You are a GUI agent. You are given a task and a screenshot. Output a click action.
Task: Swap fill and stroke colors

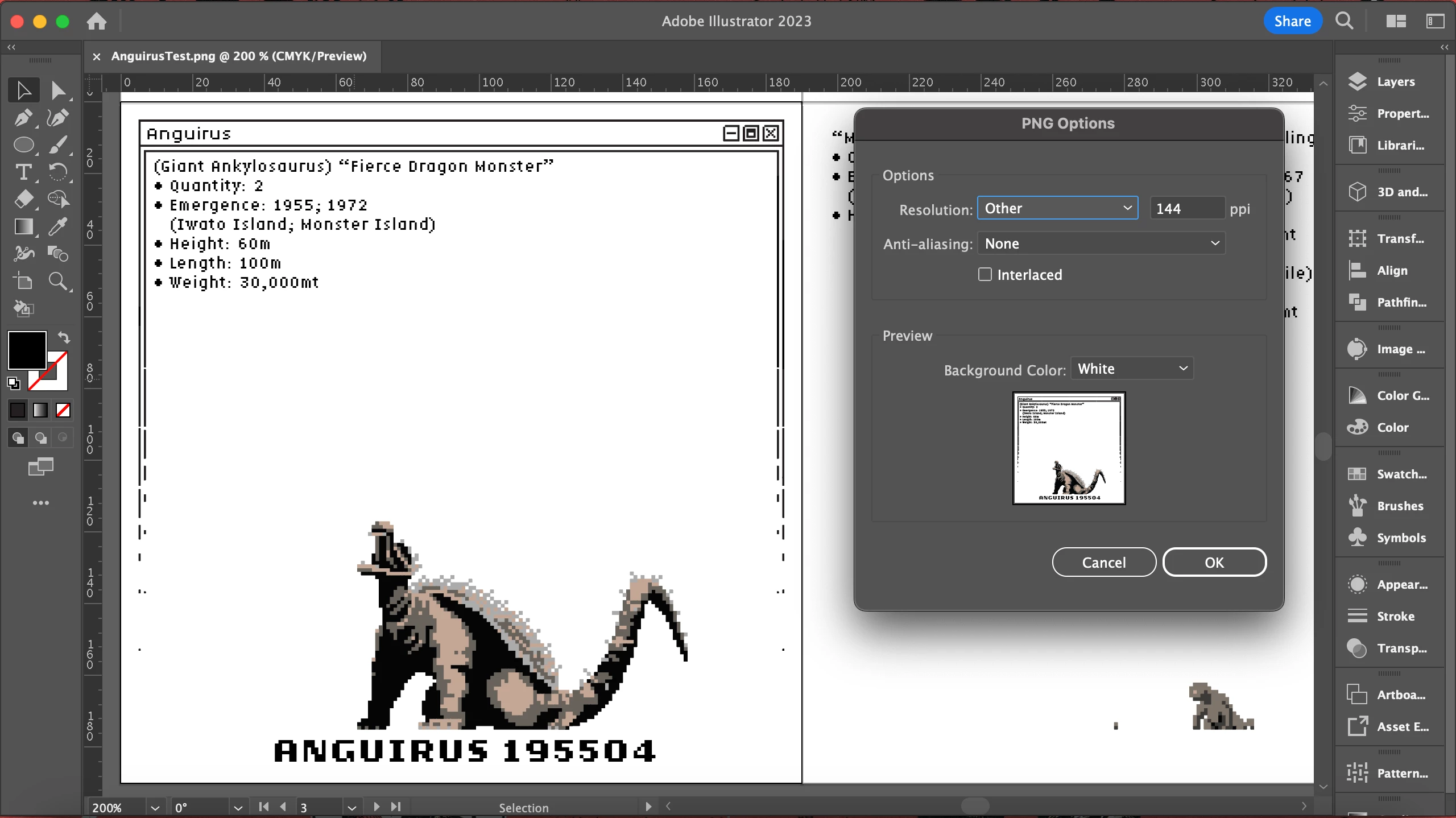[64, 338]
